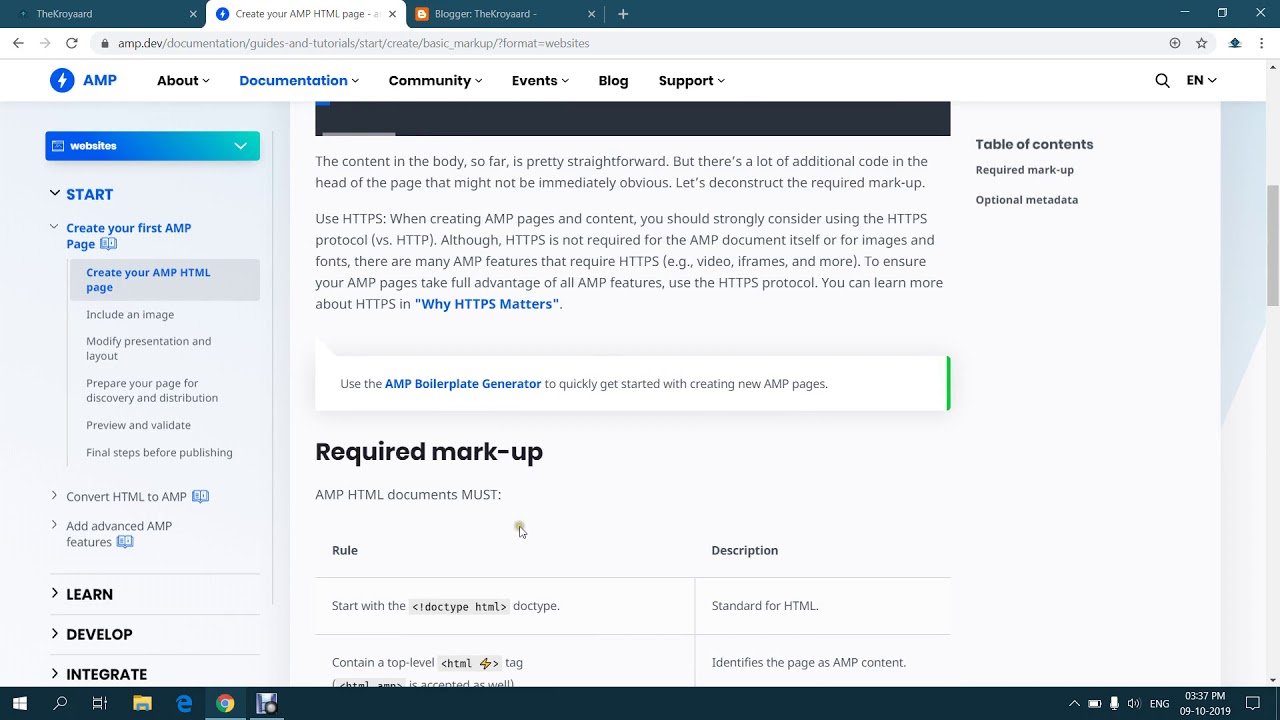Screen dimensions: 1280x720
Task: Click the page vertical scrollbar thumb
Action: tap(1272, 245)
